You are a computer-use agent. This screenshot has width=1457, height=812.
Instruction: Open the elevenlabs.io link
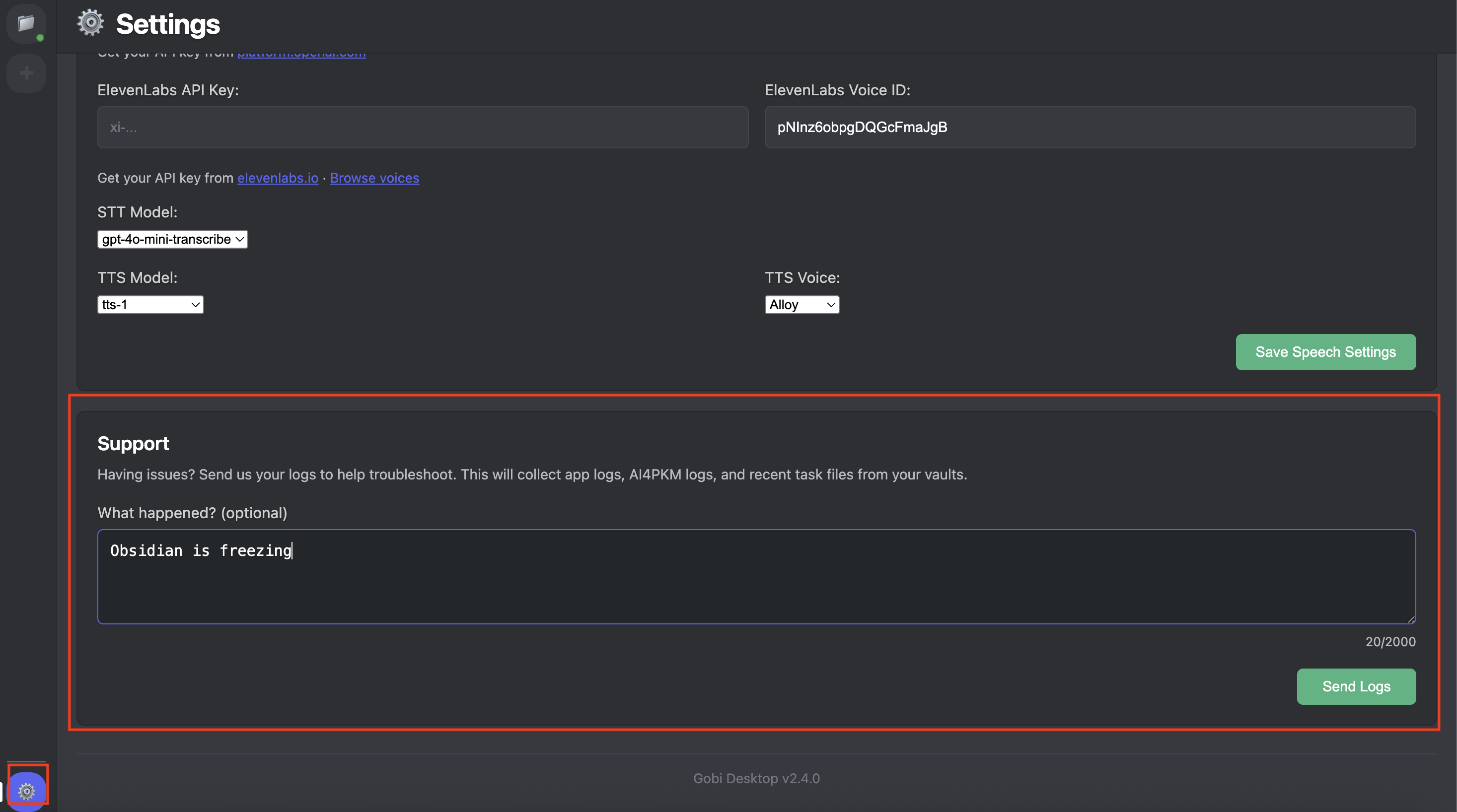pos(278,178)
